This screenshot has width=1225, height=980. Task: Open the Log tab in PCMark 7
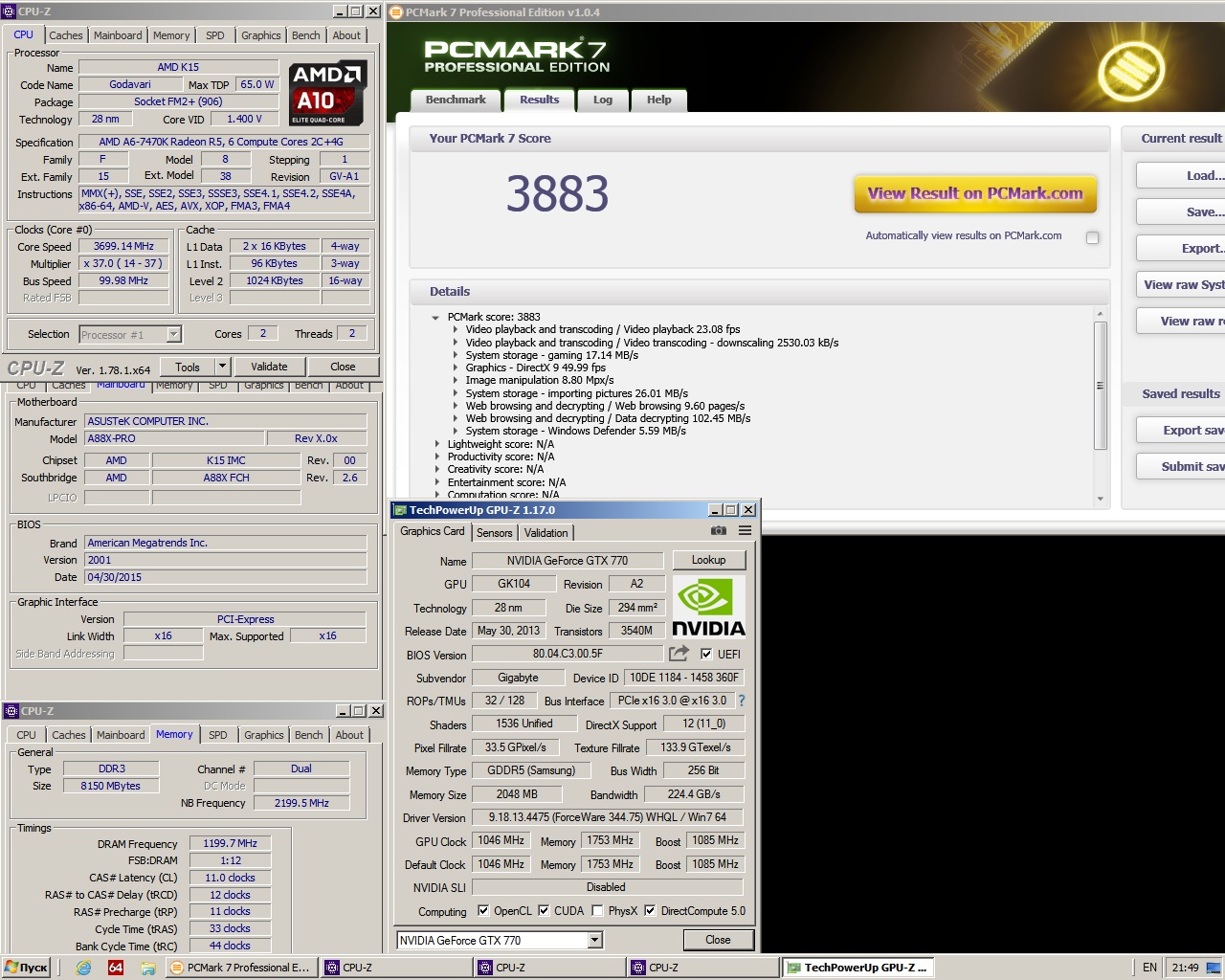coord(603,100)
